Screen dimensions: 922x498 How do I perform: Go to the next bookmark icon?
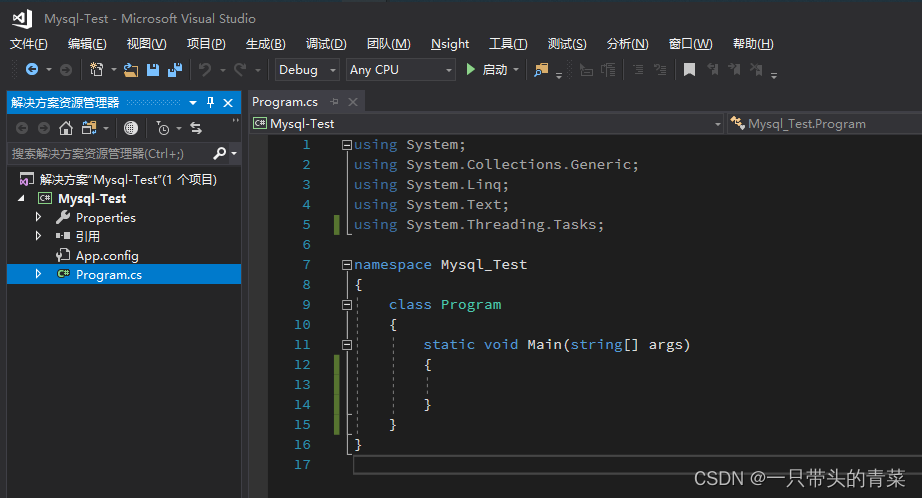pos(734,69)
